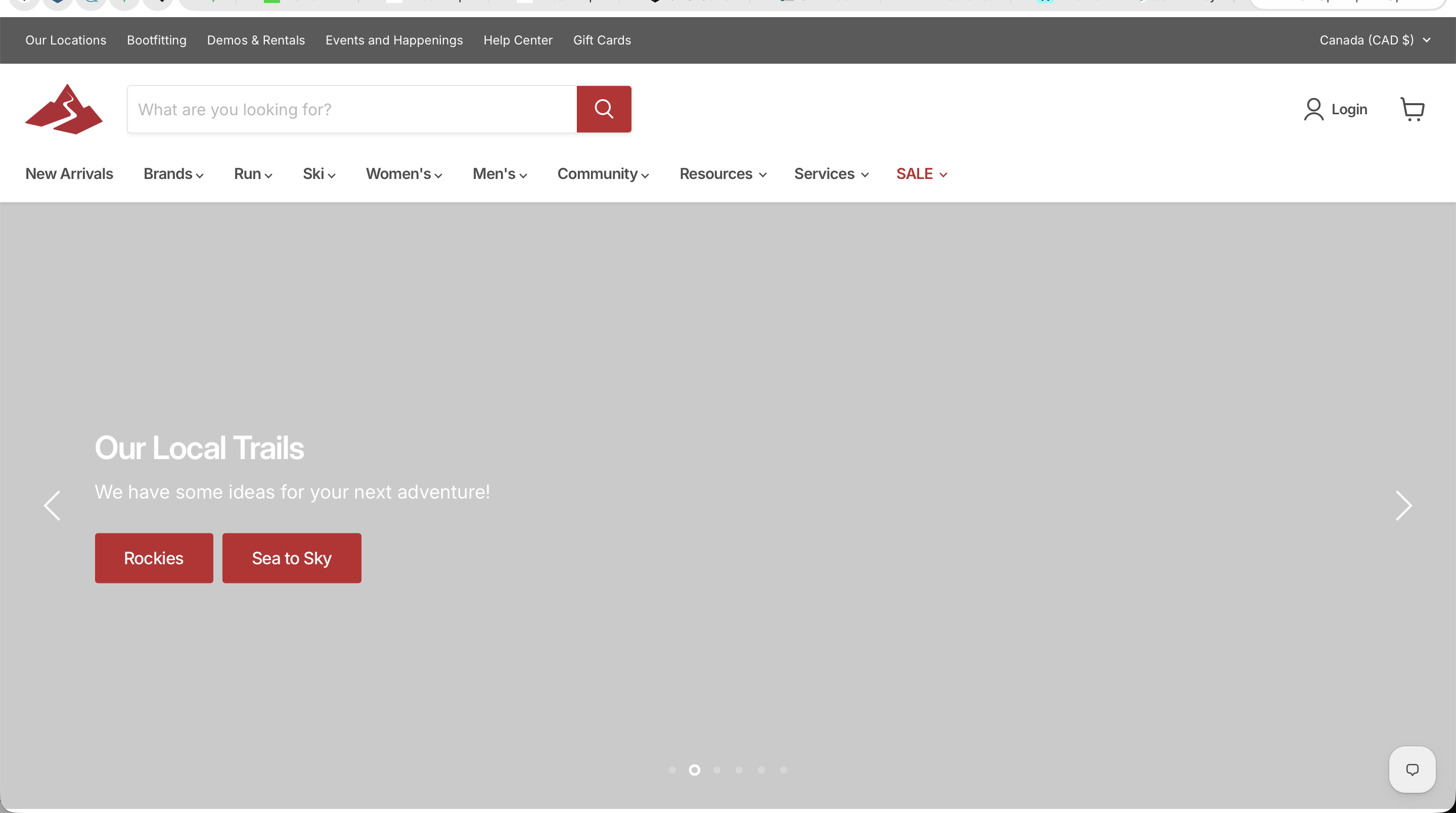Click 'We have some ideas' tagline text
1456x813 pixels.
coord(292,492)
